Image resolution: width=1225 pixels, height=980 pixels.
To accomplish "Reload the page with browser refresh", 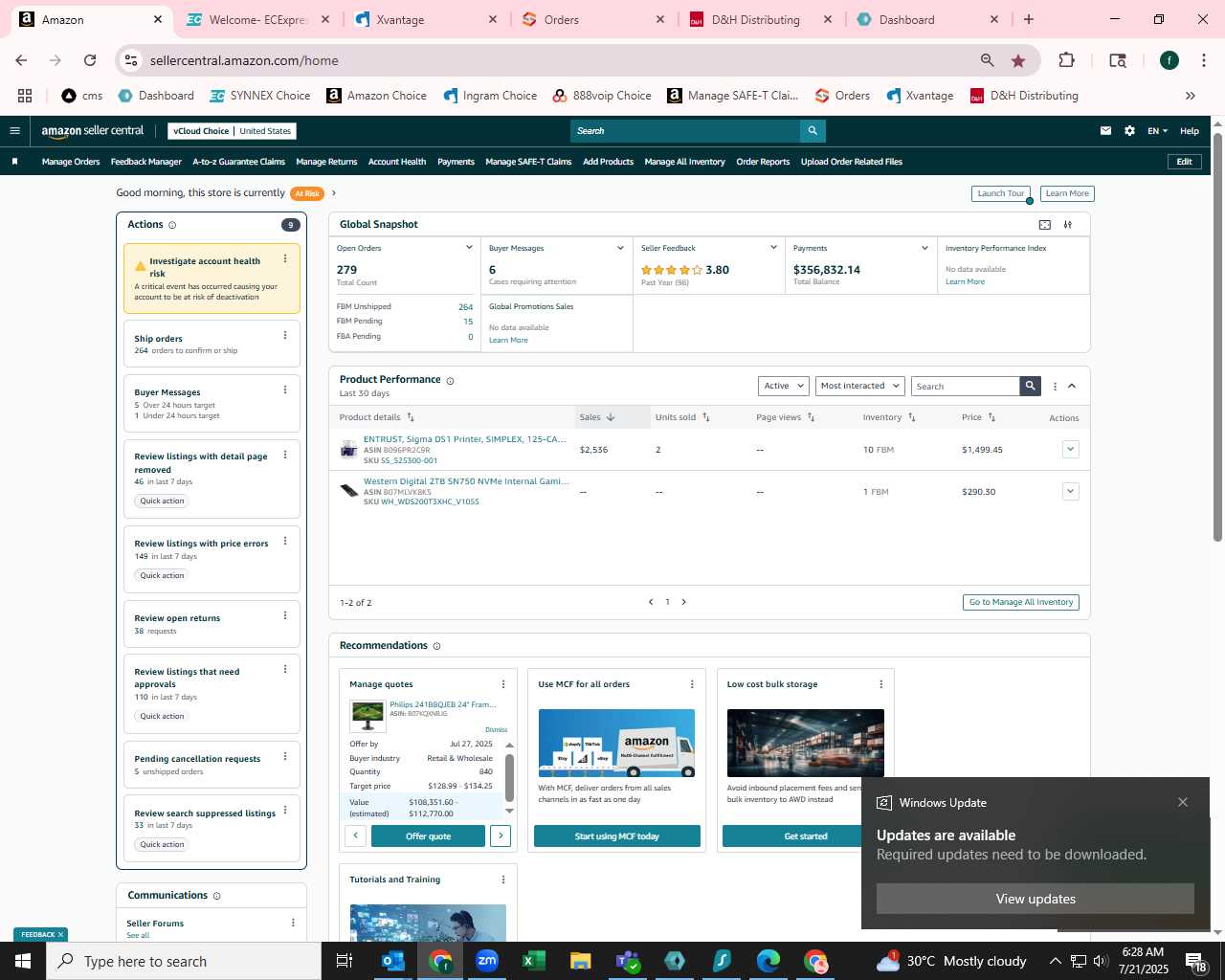I will click(x=90, y=60).
